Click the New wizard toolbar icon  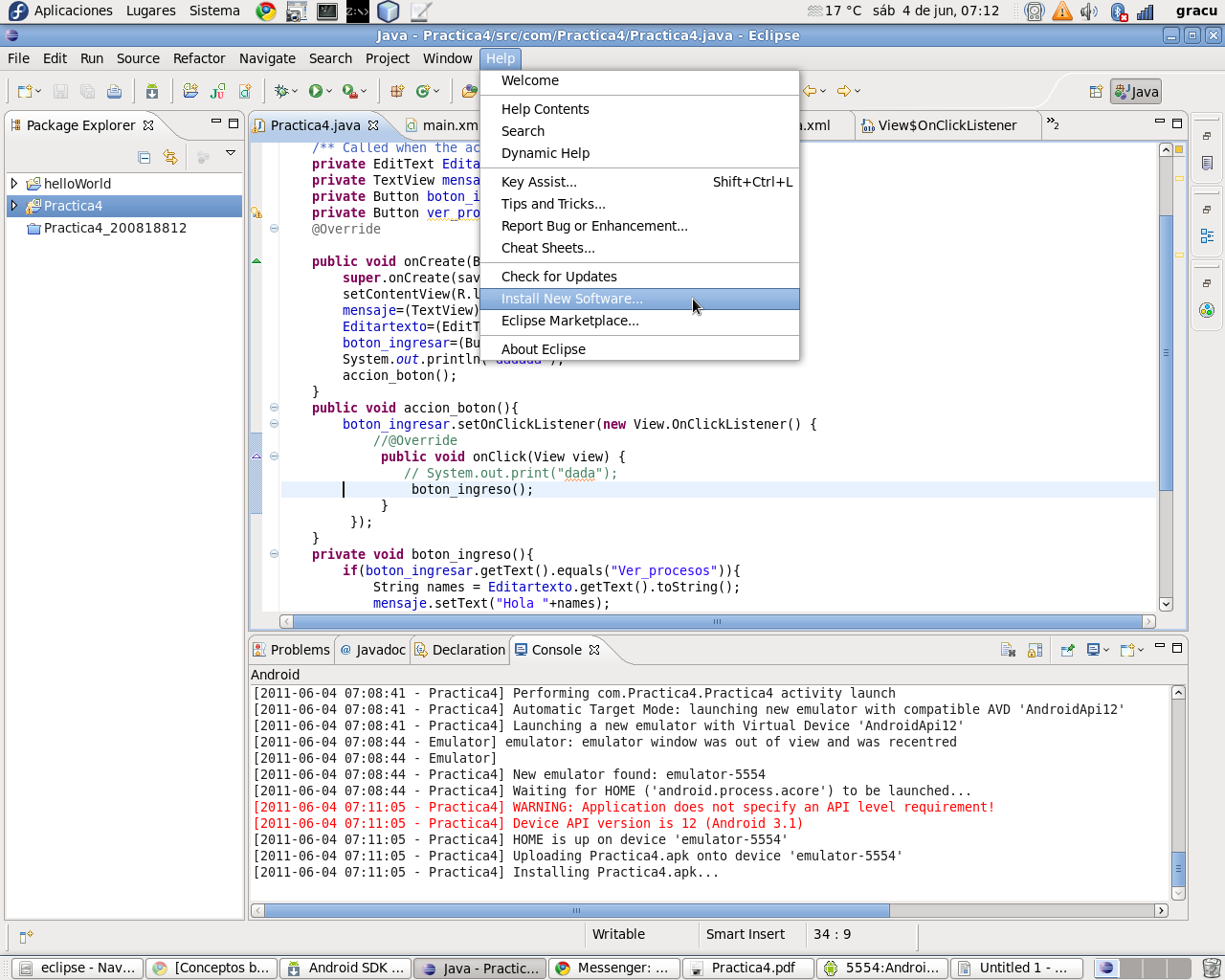(x=25, y=91)
